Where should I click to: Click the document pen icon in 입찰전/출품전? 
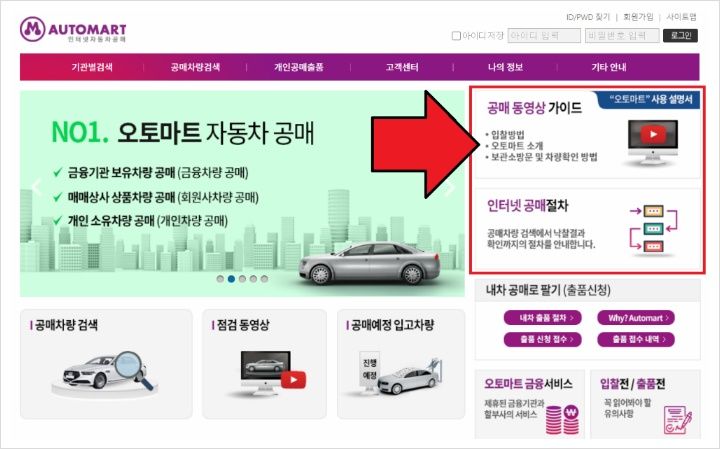[x=678, y=420]
